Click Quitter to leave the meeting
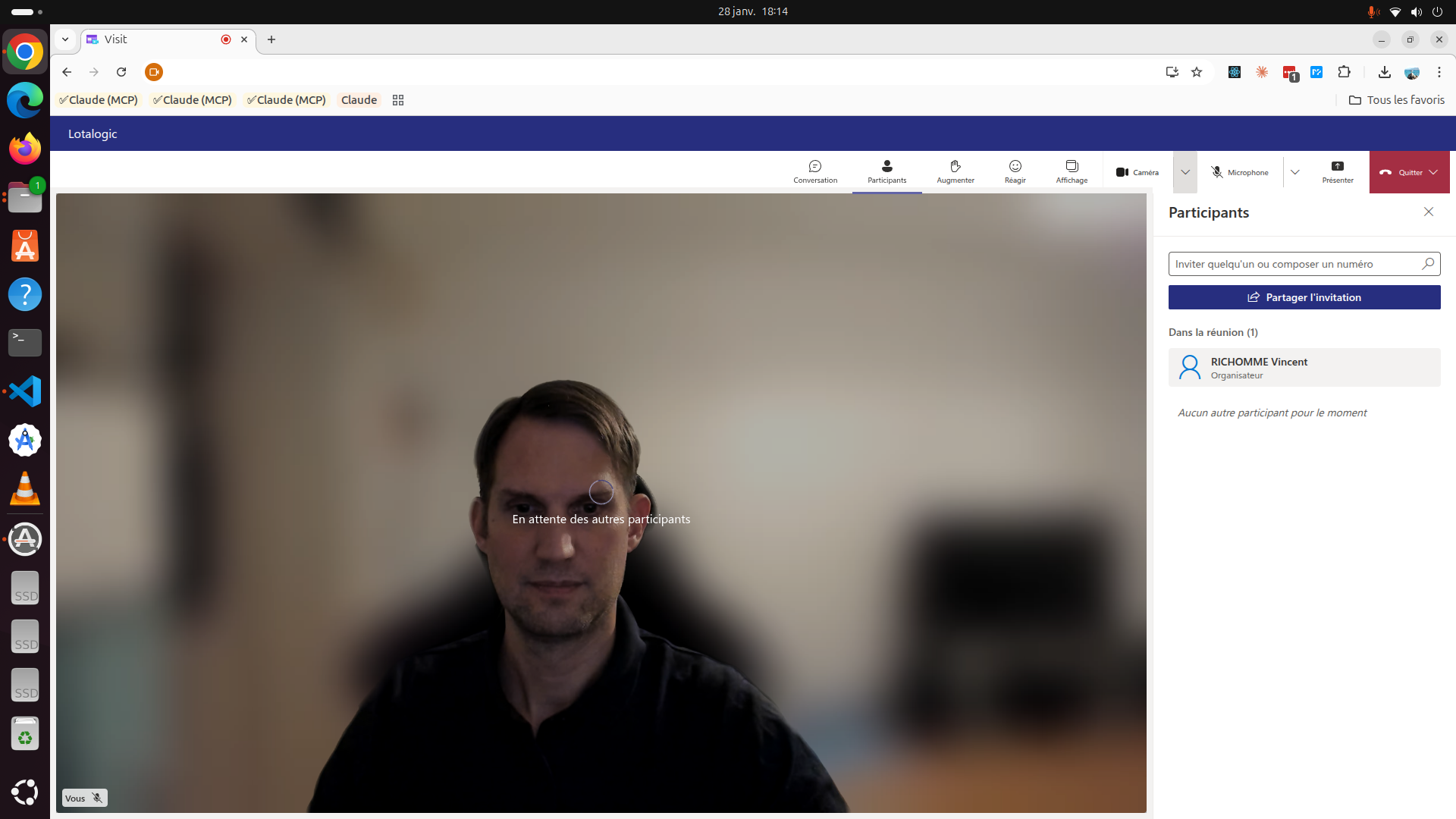This screenshot has height=819, width=1456. point(1401,172)
